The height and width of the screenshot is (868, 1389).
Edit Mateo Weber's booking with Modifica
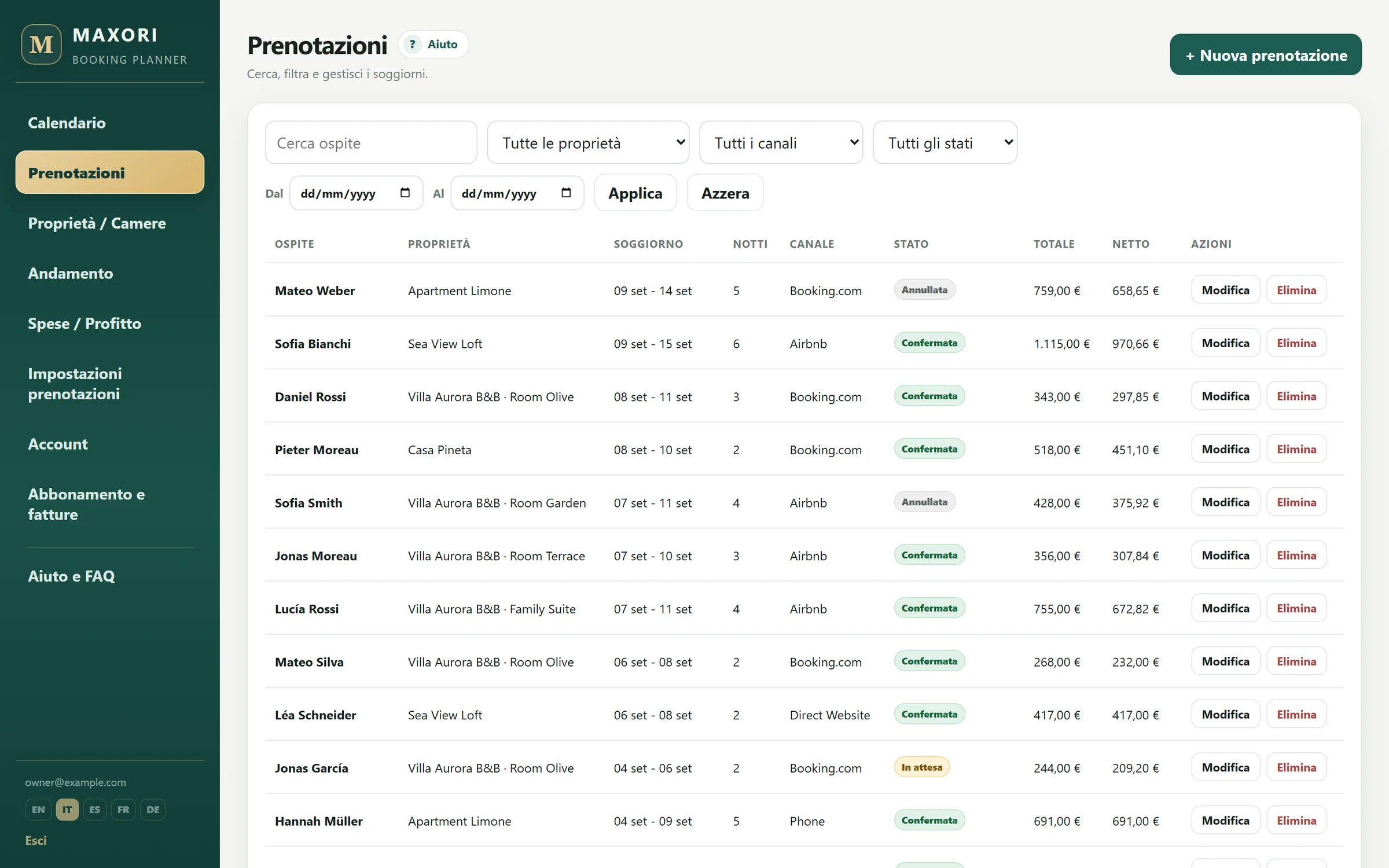(x=1225, y=290)
